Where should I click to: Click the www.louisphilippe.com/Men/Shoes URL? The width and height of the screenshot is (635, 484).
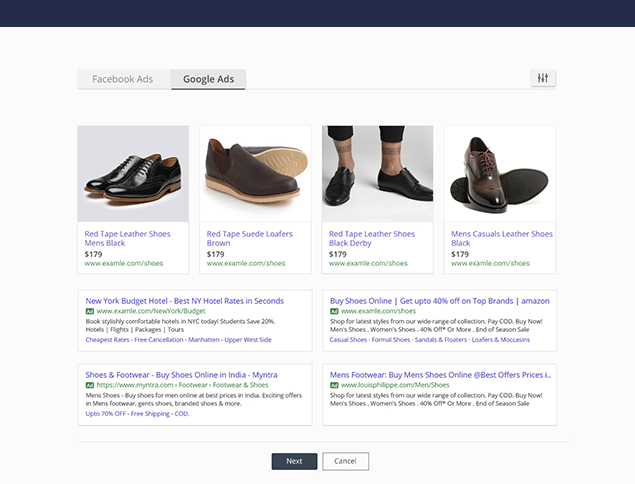pyautogui.click(x=395, y=385)
